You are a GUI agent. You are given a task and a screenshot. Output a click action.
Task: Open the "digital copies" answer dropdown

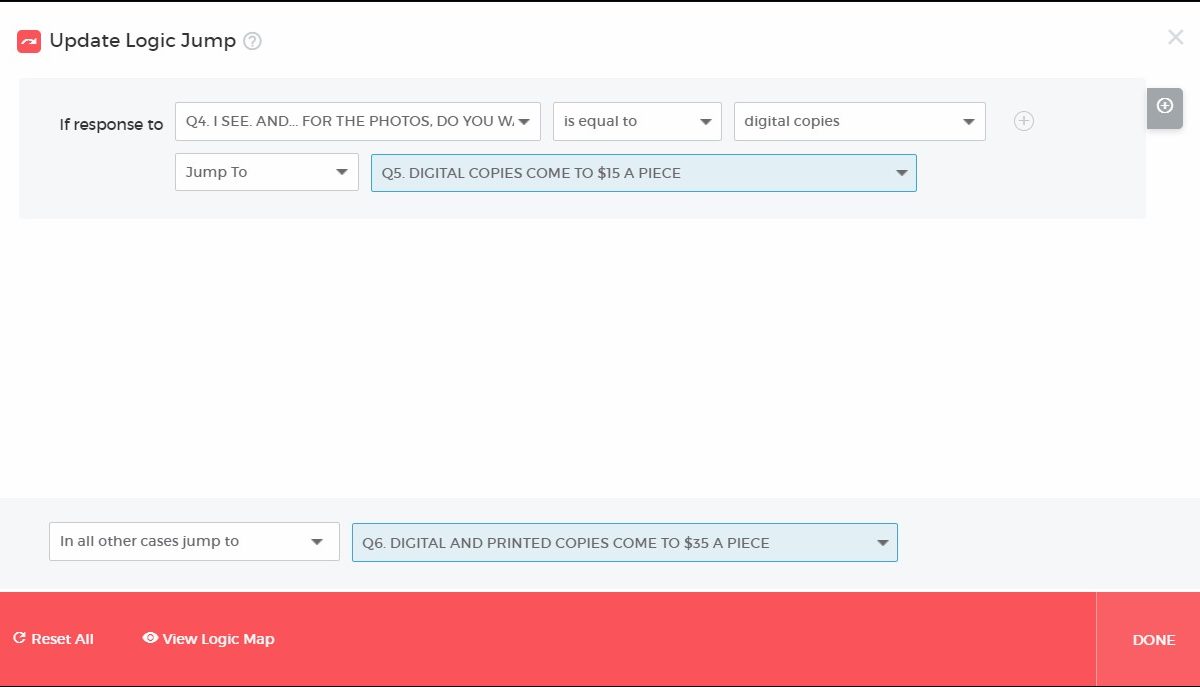pyautogui.click(x=859, y=121)
